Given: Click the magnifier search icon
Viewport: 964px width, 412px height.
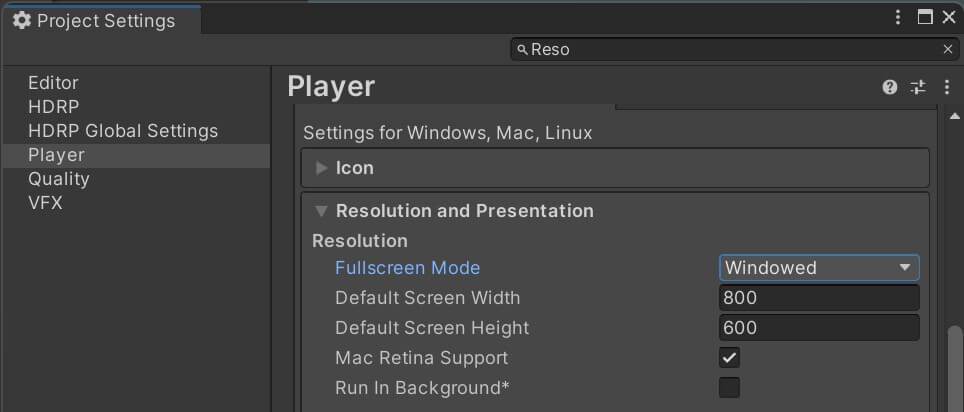Looking at the screenshot, I should (523, 49).
